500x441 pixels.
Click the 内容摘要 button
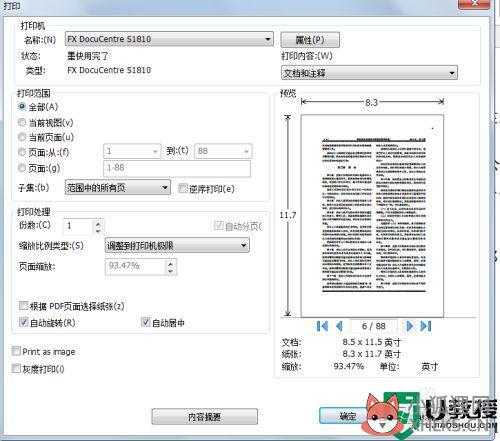coord(204,417)
